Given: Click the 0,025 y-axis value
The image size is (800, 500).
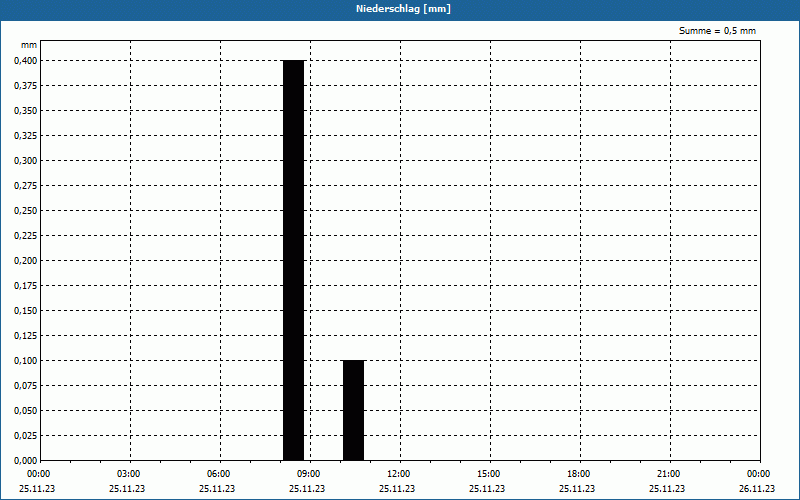Looking at the screenshot, I should coord(26,436).
